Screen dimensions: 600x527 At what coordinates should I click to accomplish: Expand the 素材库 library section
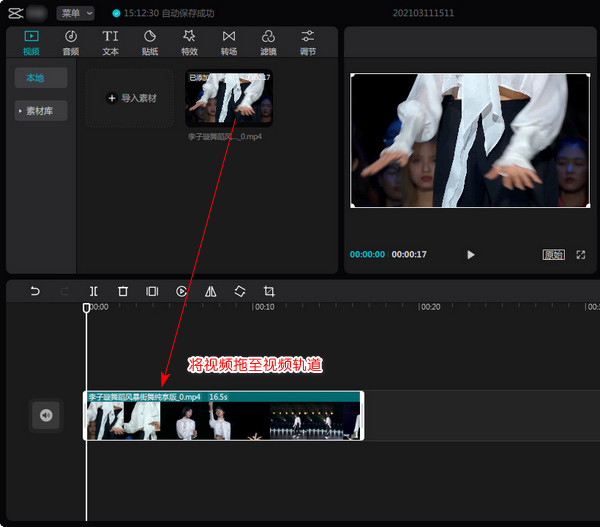pyautogui.click(x=41, y=111)
